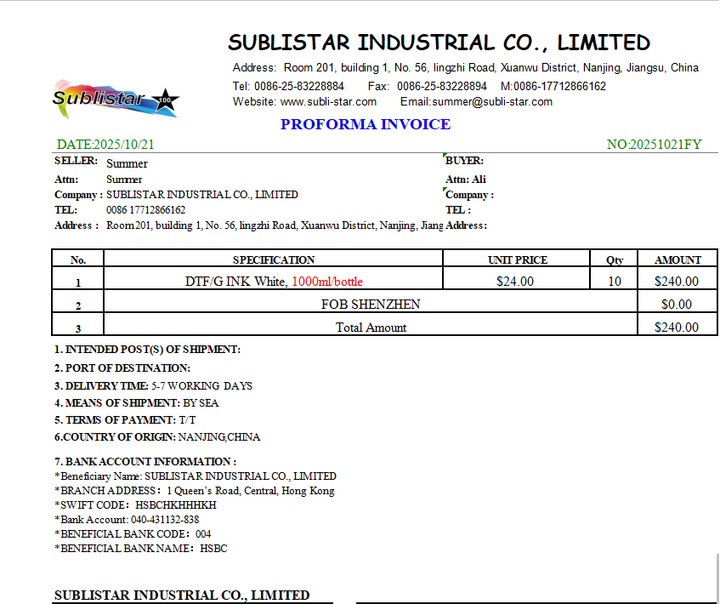The height and width of the screenshot is (604, 720).
Task: Select the PROFORMA INVOICE title
Action: click(x=365, y=125)
